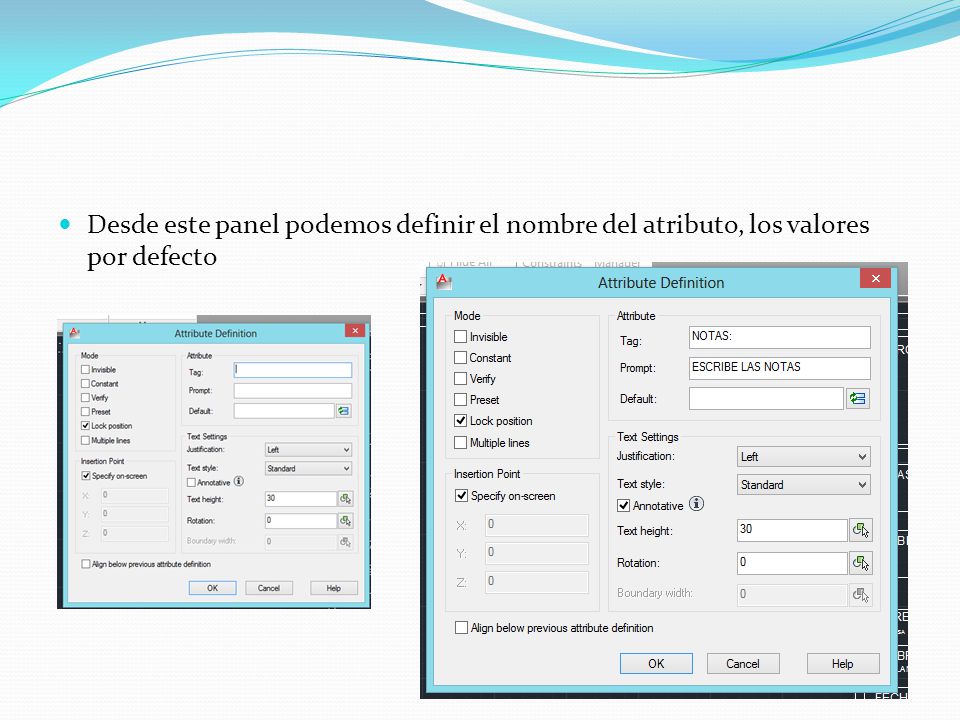Click Text height field in small dialog
960x720 pixels.
pos(301,498)
